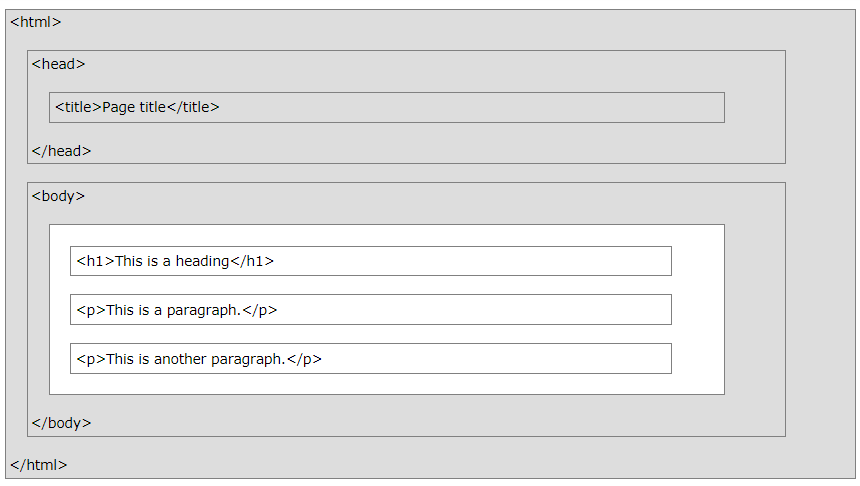The image size is (860, 486).
Task: Click the <title>Page title</title> box
Action: tap(387, 108)
